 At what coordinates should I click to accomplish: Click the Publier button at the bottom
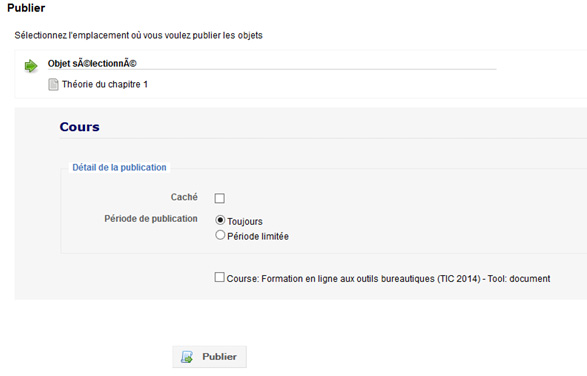(209, 357)
